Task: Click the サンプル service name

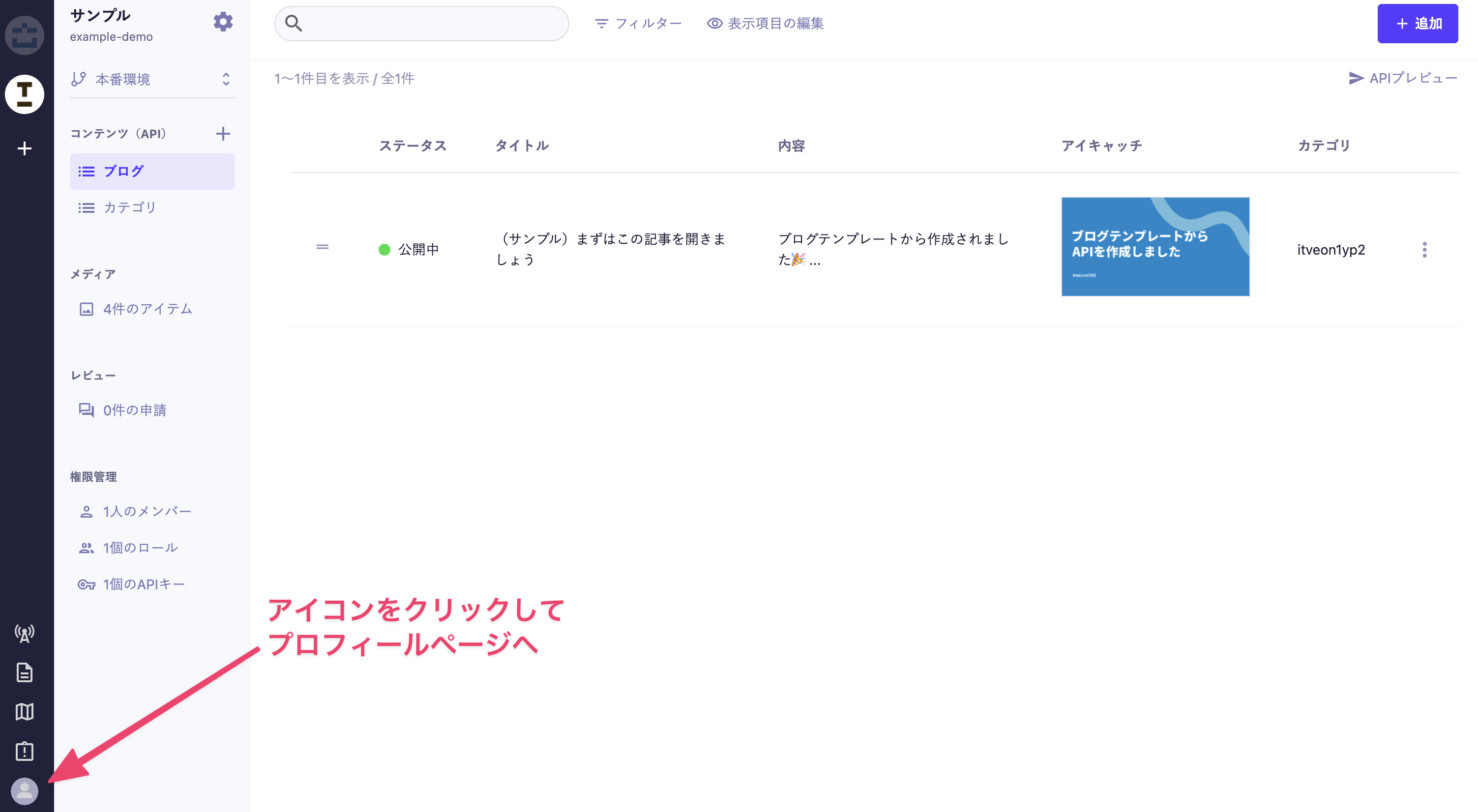Action: click(x=100, y=15)
